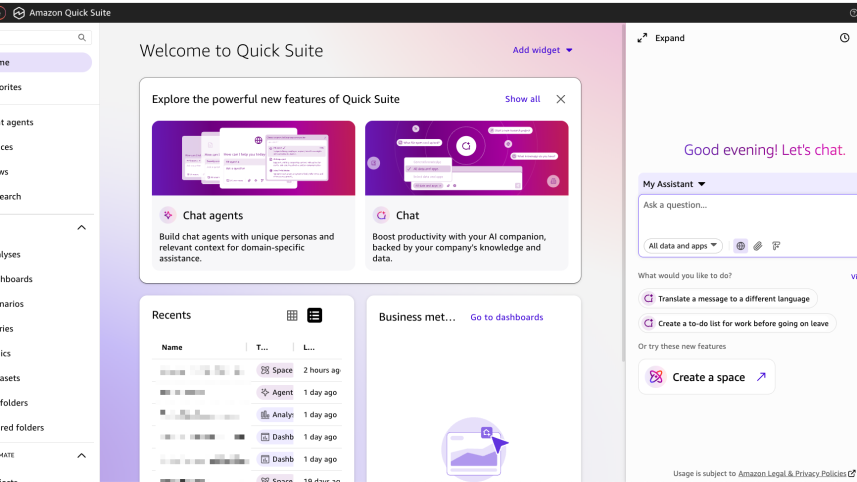This screenshot has height=482, width=857.
Task: Click the Analysis type icon in Recents
Action: 265,415
